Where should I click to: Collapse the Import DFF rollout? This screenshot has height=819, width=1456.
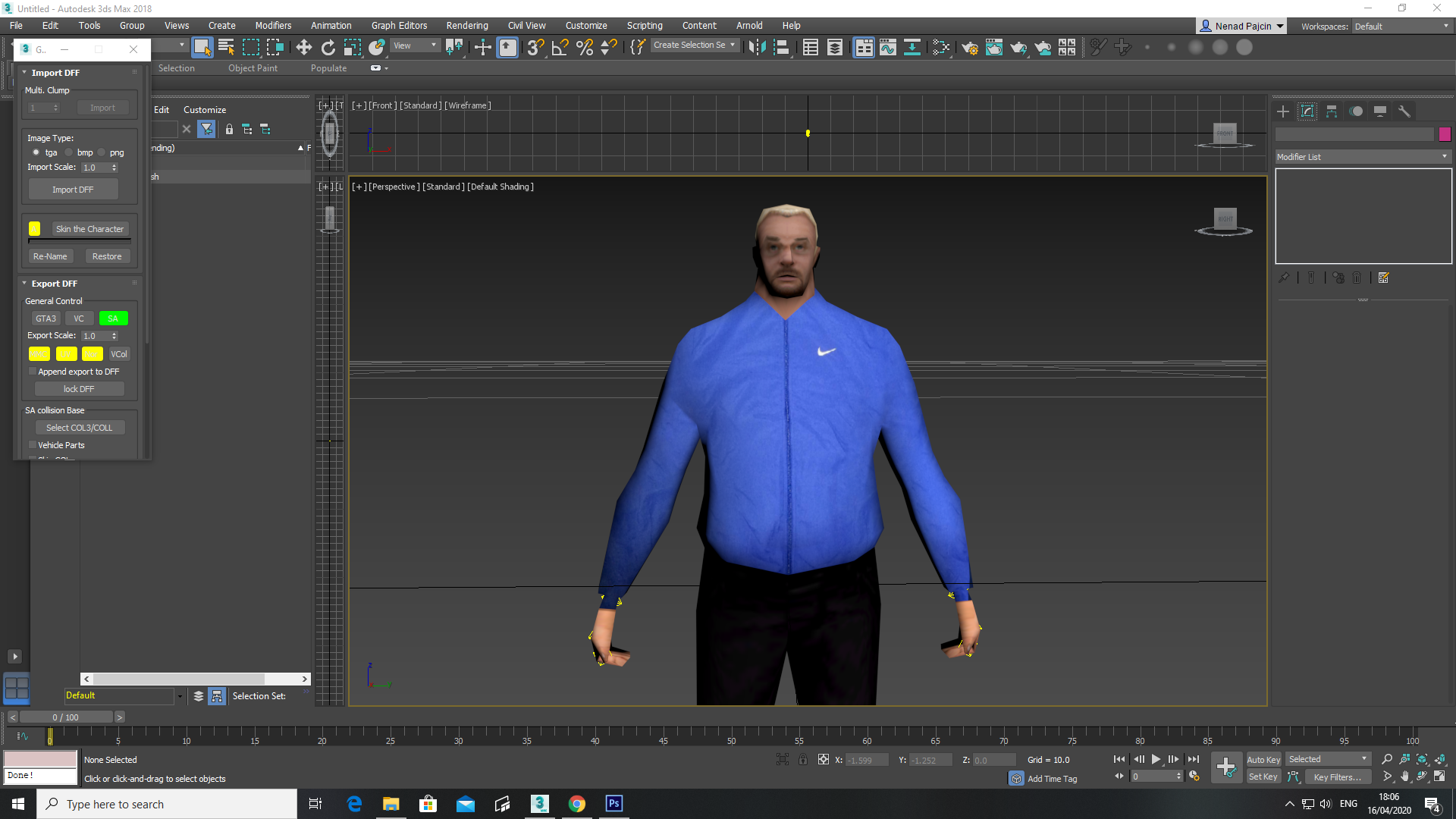point(55,73)
